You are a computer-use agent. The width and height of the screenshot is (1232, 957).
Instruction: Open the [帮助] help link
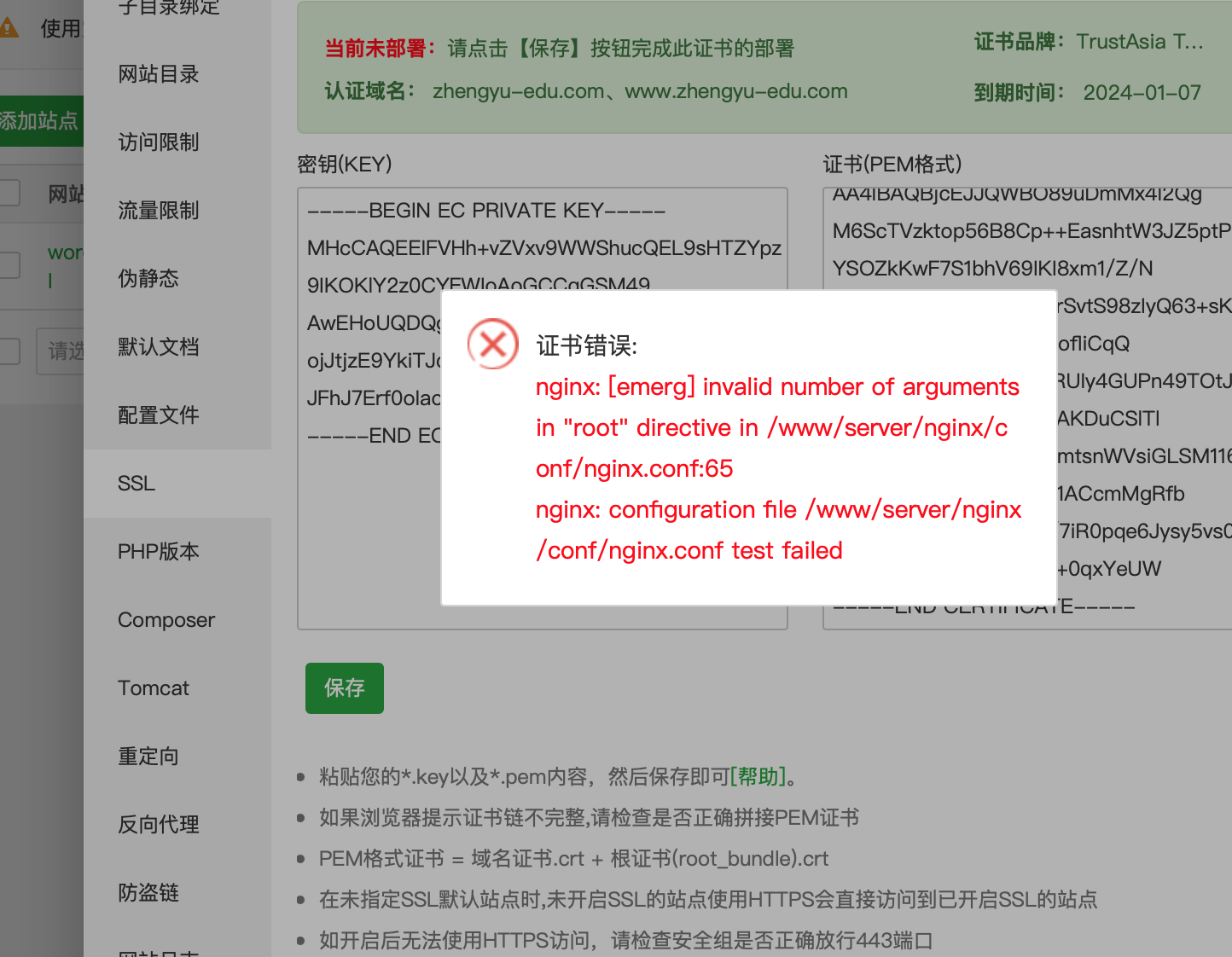click(x=758, y=776)
